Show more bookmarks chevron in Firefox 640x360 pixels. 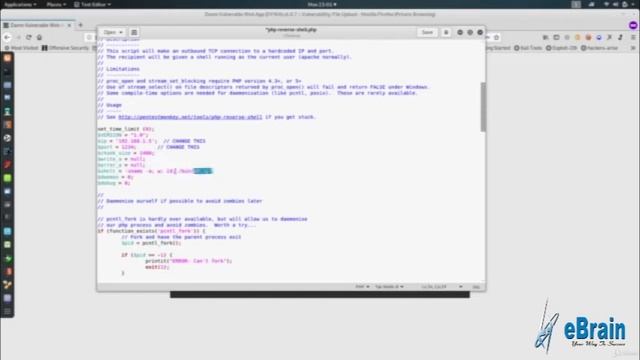click(633, 48)
